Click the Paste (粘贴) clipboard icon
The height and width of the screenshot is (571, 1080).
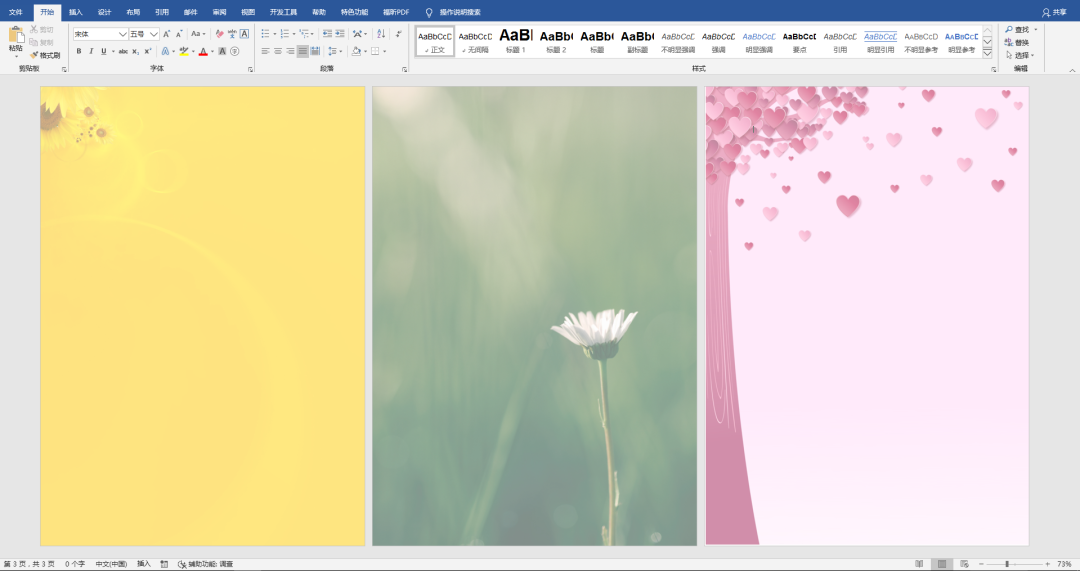tap(16, 36)
